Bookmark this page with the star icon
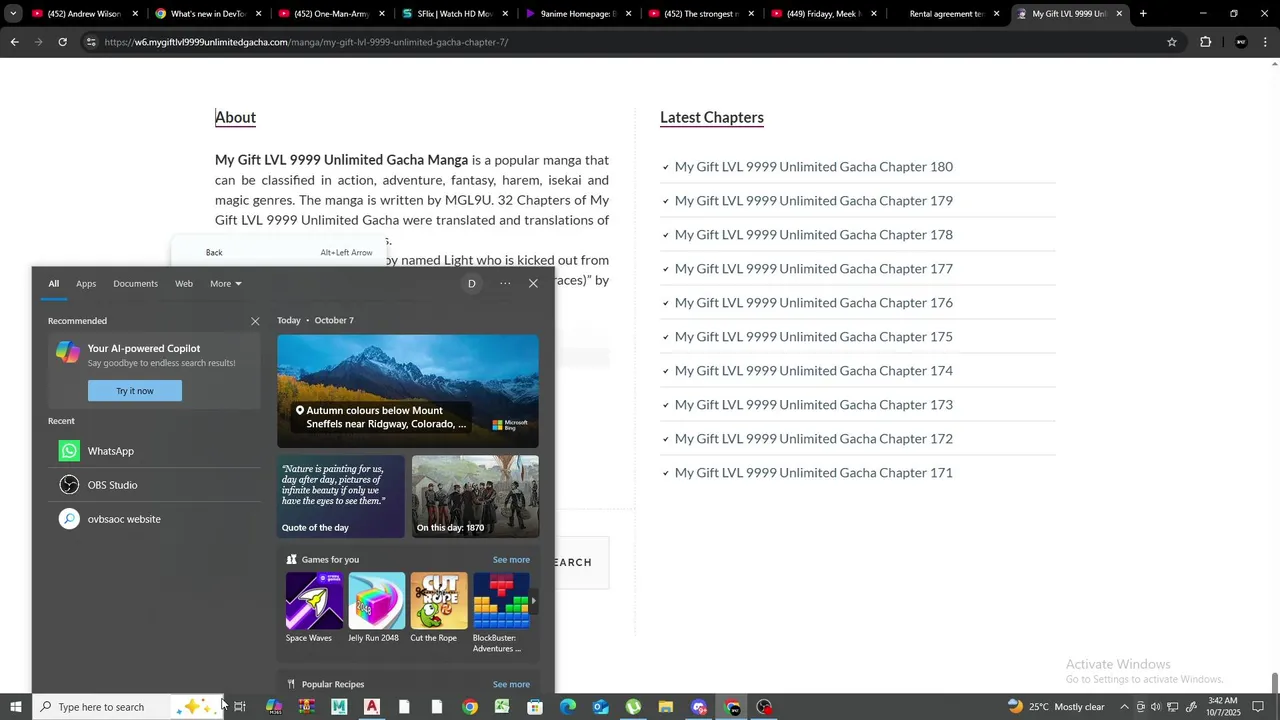1280x720 pixels. pyautogui.click(x=1172, y=42)
